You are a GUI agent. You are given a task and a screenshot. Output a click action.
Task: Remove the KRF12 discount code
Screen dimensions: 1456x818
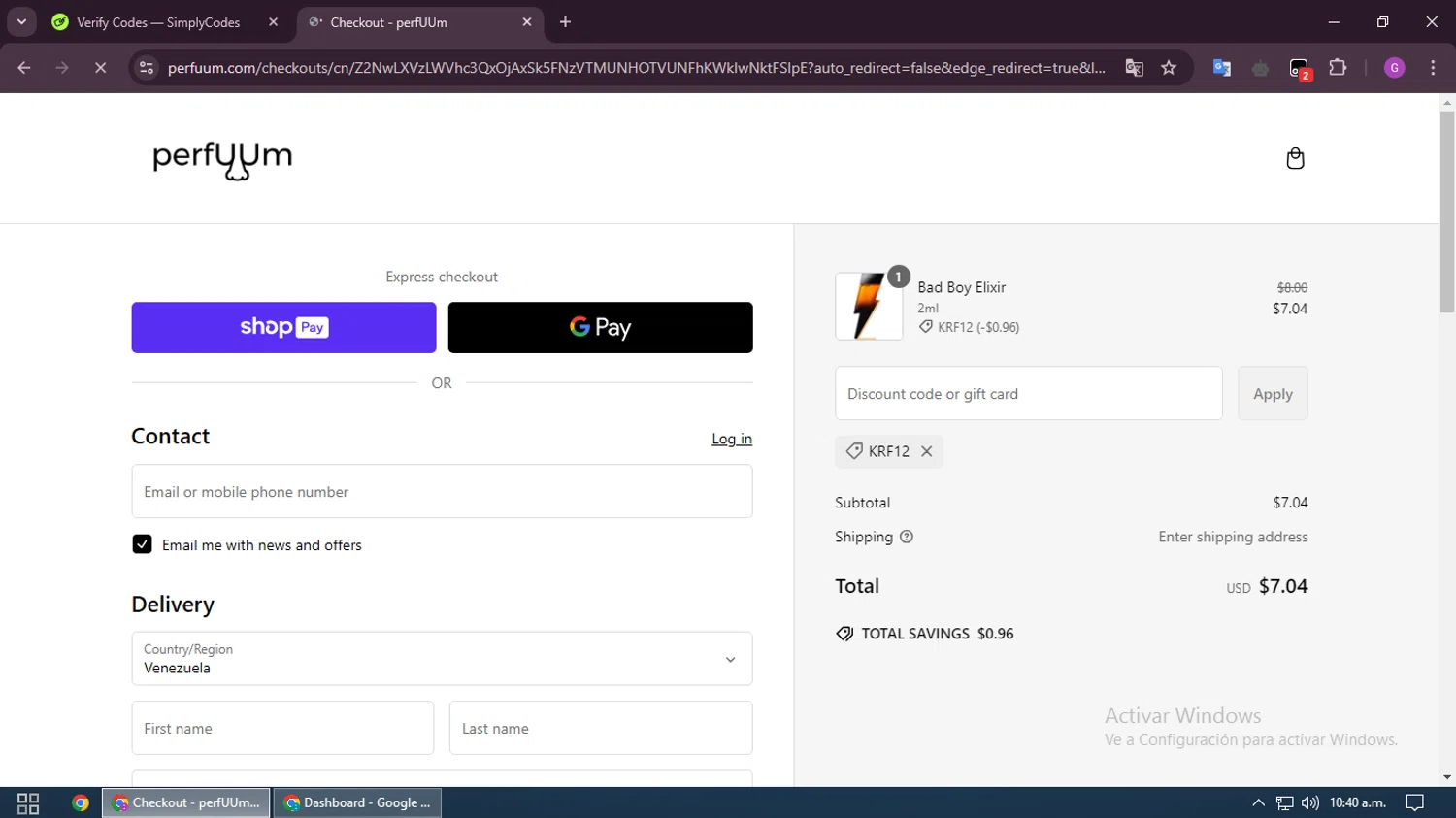927,451
